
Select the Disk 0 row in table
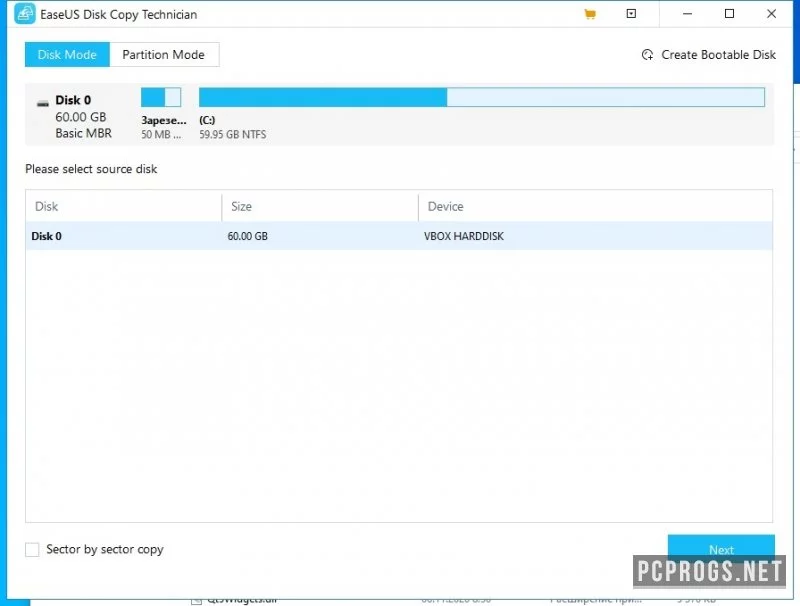click(399, 236)
